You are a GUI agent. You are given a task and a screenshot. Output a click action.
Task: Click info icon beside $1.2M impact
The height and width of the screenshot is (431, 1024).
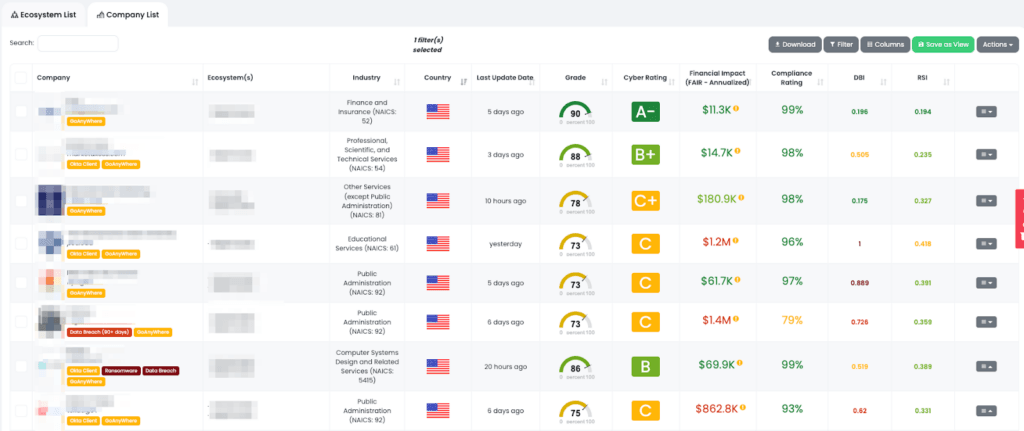coord(734,241)
